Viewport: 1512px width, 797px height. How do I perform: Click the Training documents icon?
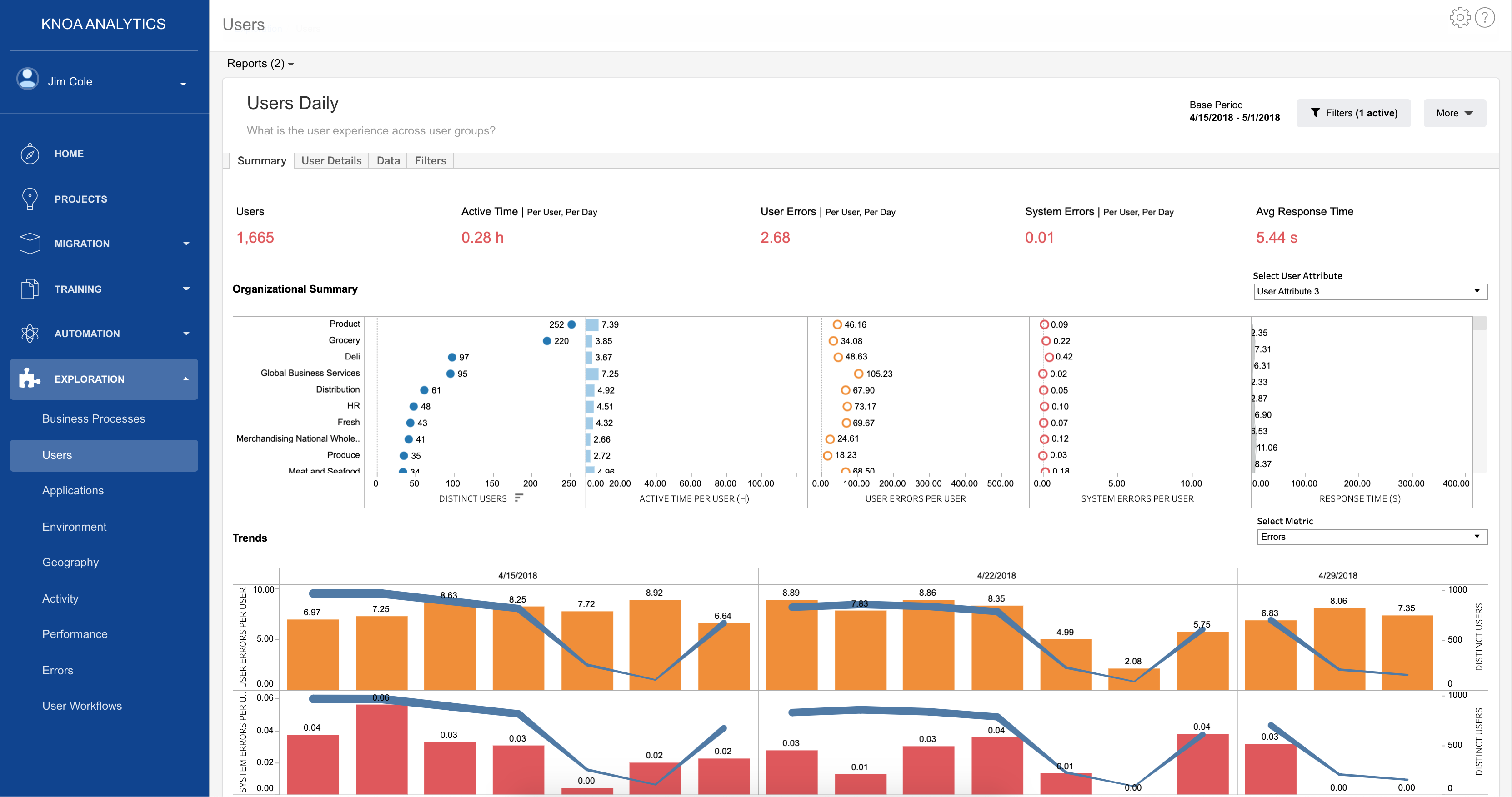[x=30, y=289]
